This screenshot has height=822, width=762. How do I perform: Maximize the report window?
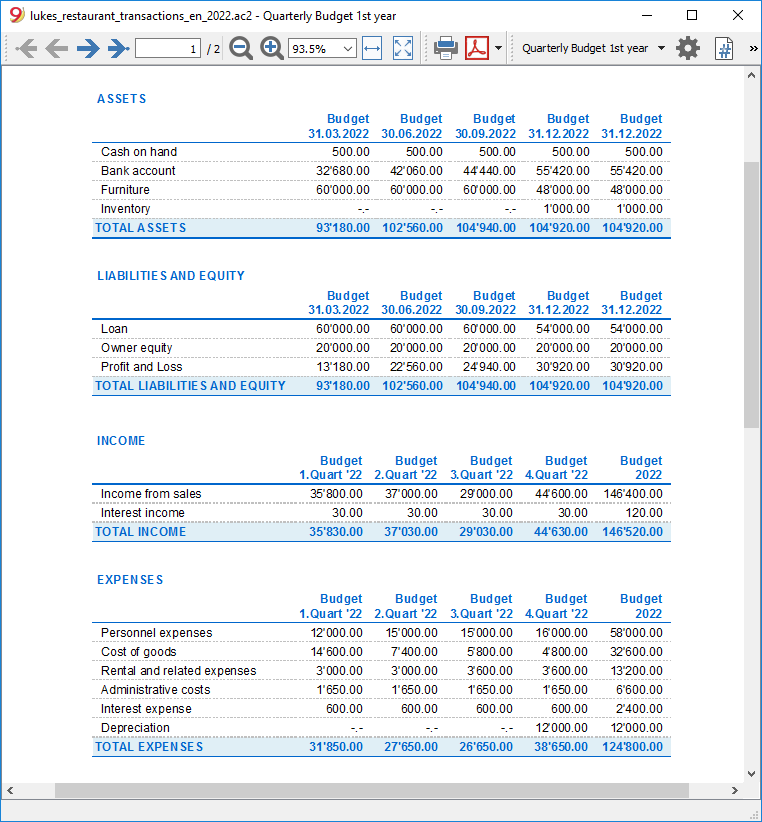[x=692, y=15]
